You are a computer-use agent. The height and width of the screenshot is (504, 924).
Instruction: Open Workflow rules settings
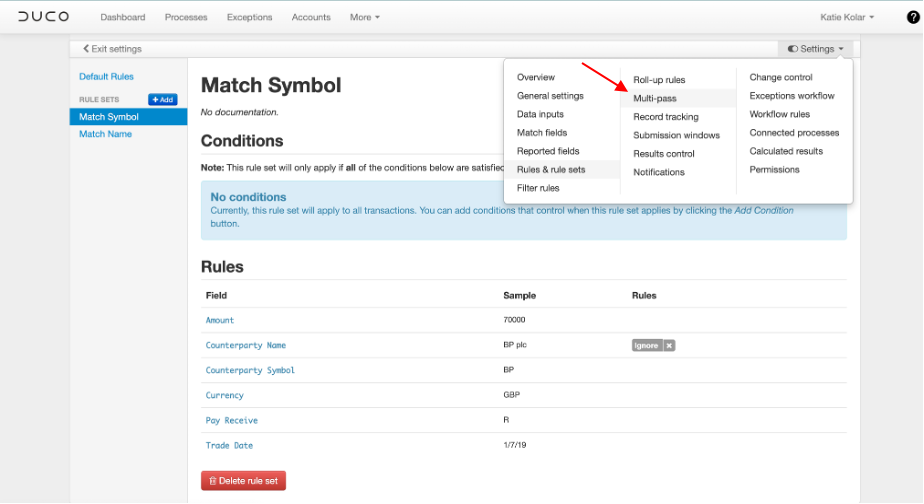[x=780, y=114]
